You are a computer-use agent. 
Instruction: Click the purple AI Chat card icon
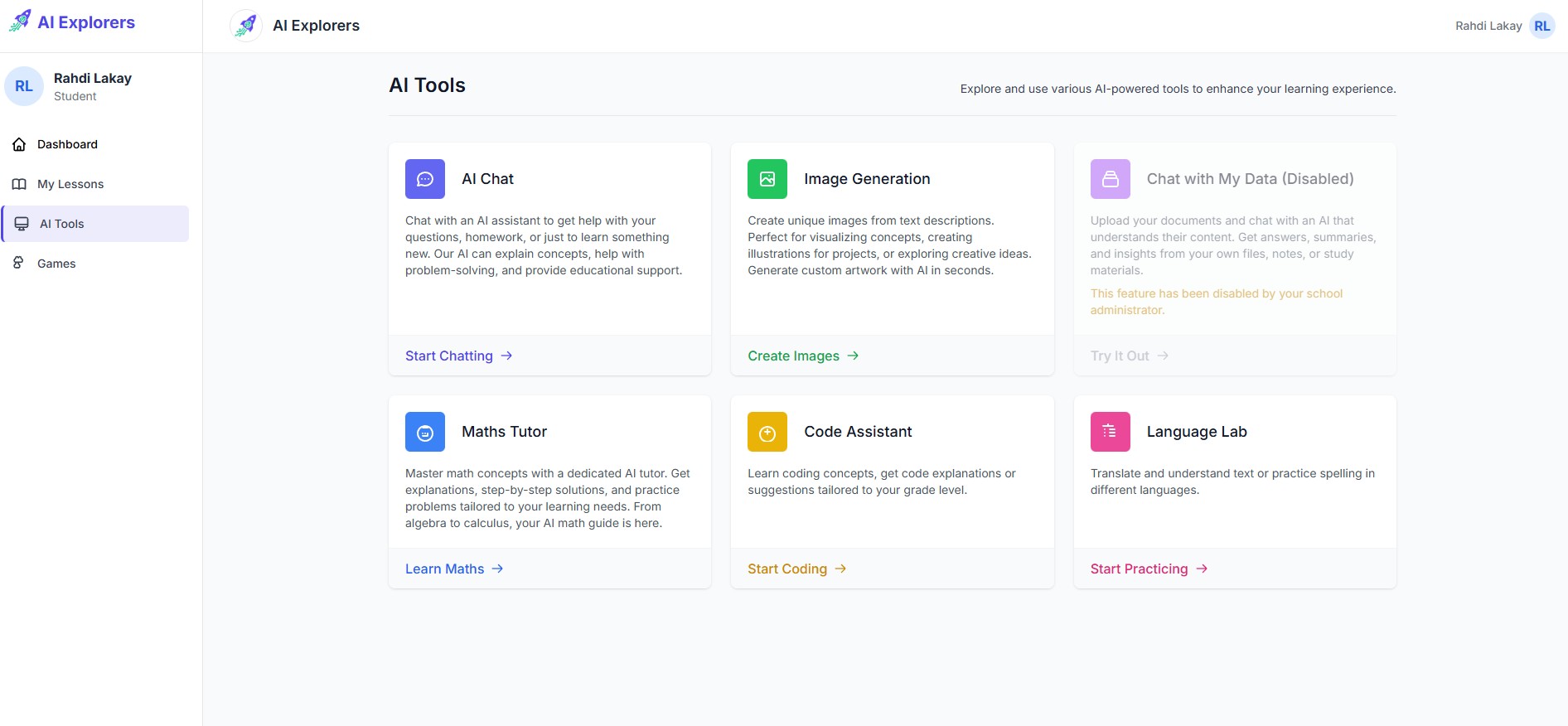pos(424,179)
